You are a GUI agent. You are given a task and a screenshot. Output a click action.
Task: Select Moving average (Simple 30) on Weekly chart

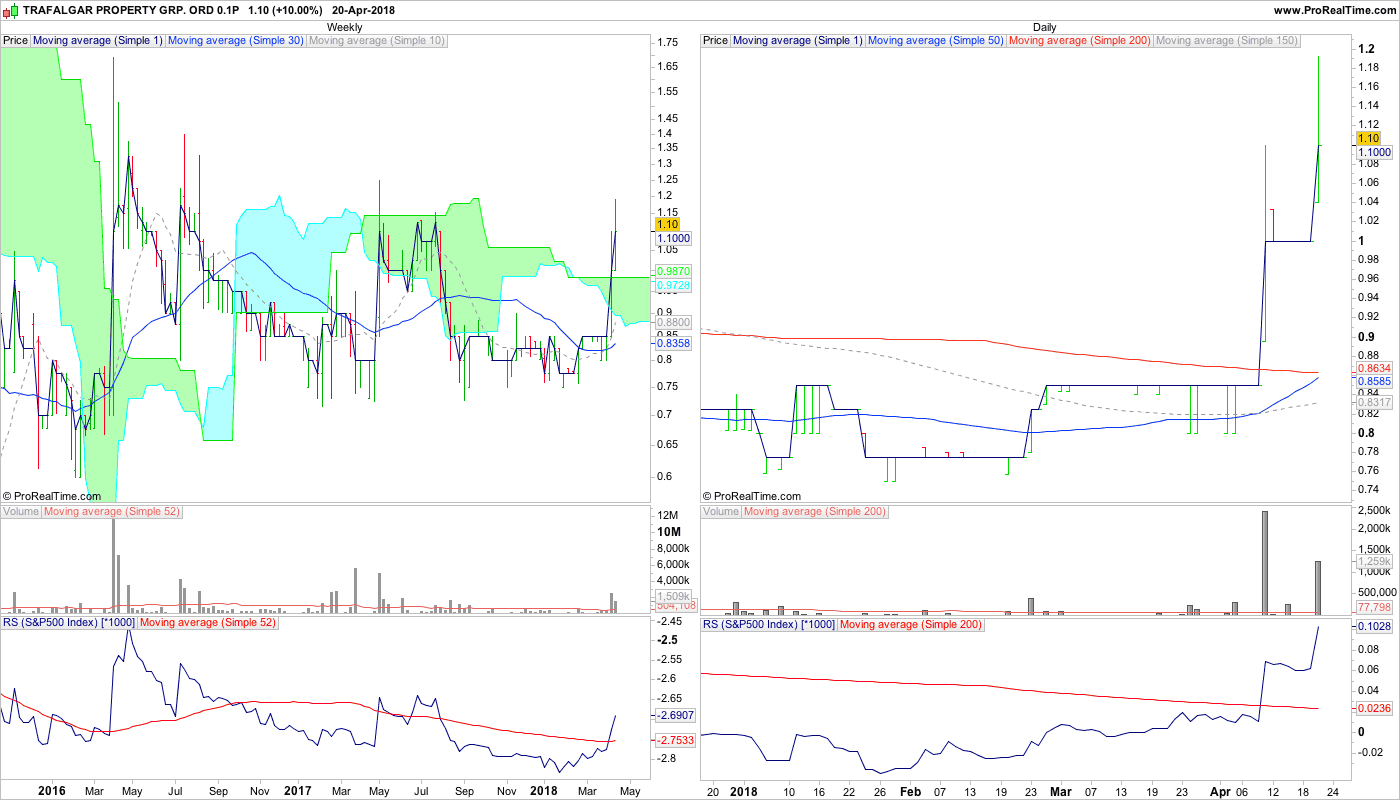click(x=236, y=41)
